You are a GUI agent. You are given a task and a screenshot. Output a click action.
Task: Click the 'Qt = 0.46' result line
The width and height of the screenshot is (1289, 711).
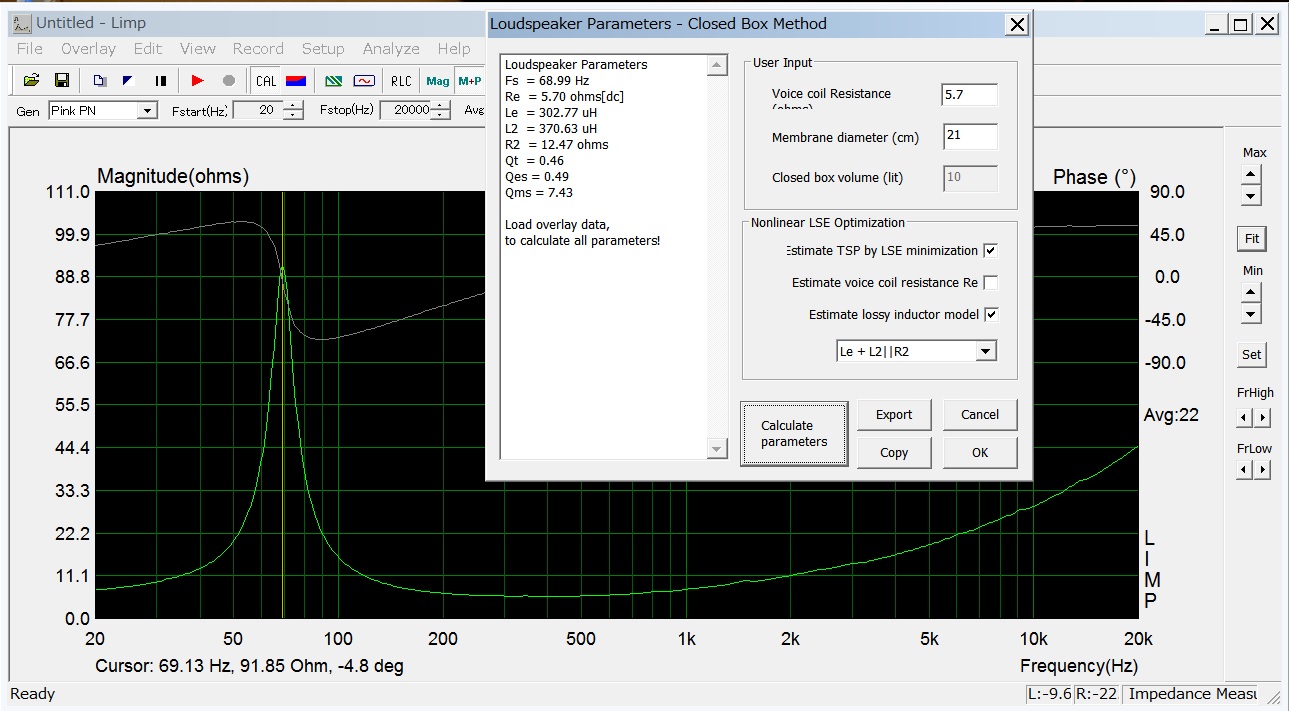535,161
